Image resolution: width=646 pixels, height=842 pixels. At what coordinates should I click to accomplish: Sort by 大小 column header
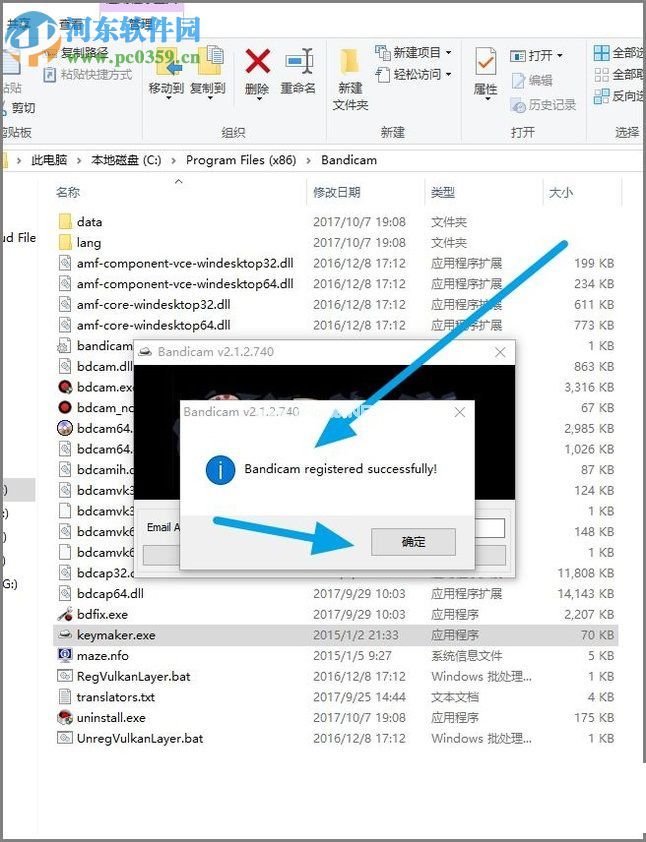click(561, 192)
